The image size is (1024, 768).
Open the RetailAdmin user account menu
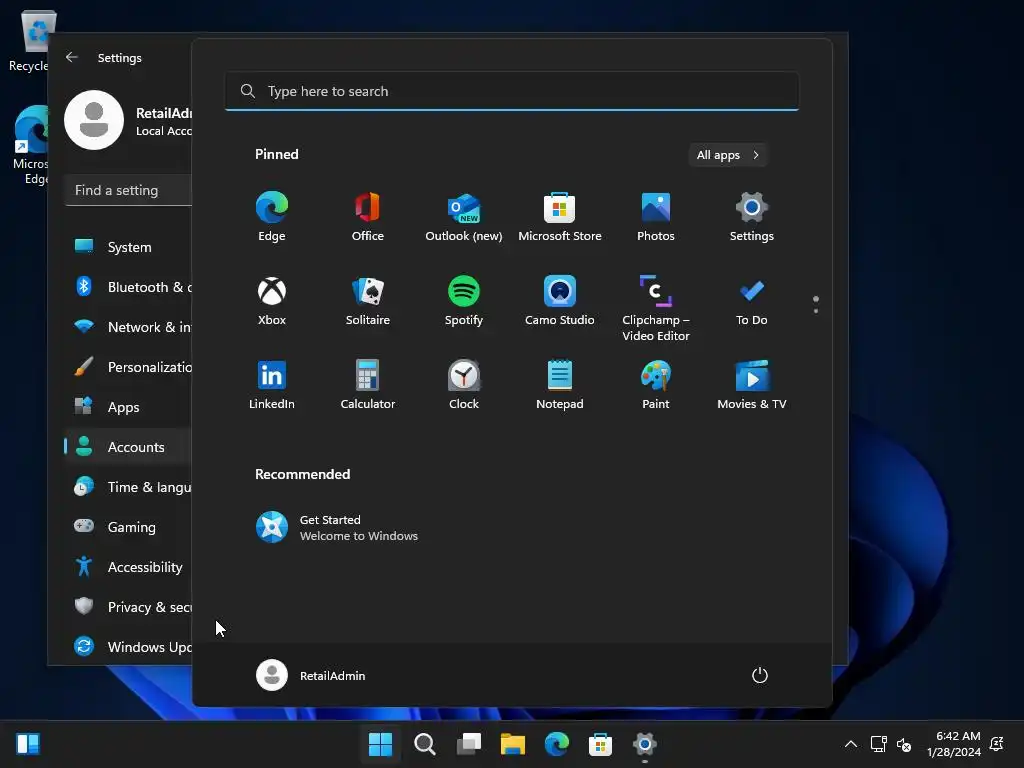click(311, 675)
